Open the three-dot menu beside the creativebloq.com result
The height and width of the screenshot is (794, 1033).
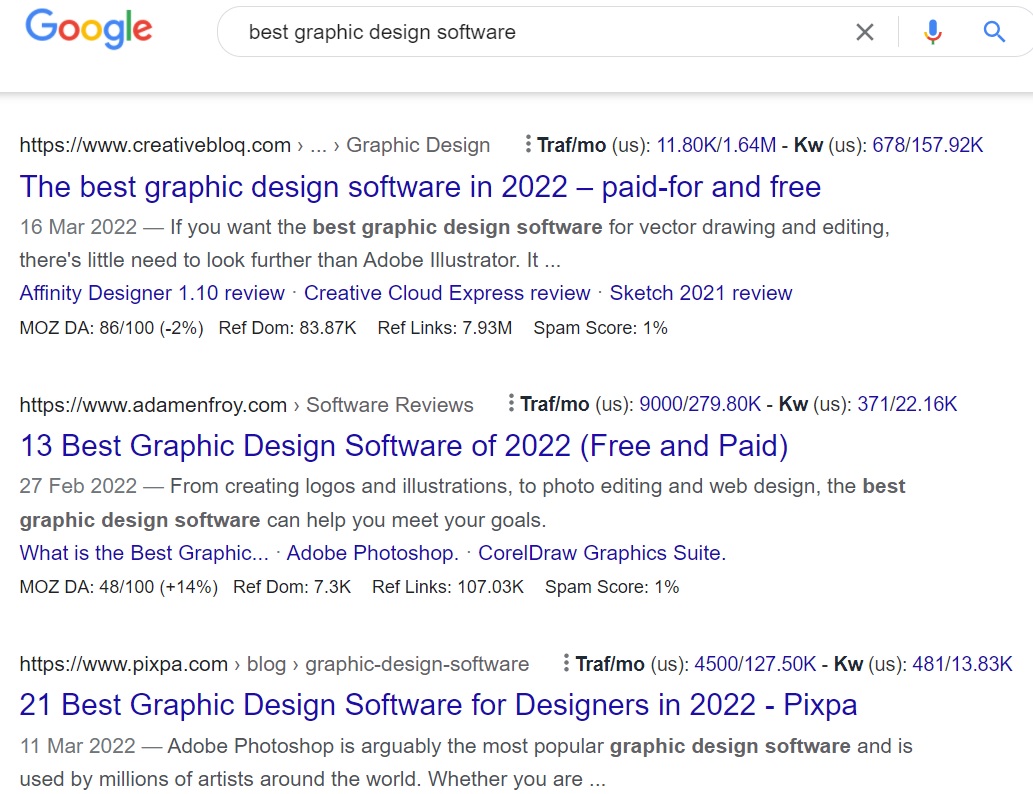tap(528, 144)
